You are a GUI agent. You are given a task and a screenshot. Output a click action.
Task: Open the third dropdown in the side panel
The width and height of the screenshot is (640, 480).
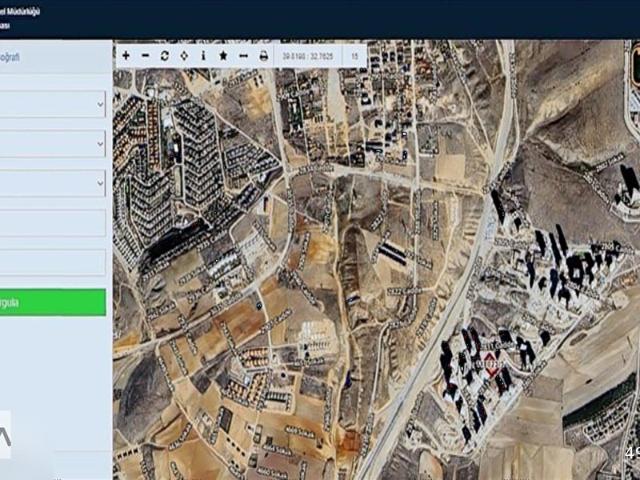[52, 183]
